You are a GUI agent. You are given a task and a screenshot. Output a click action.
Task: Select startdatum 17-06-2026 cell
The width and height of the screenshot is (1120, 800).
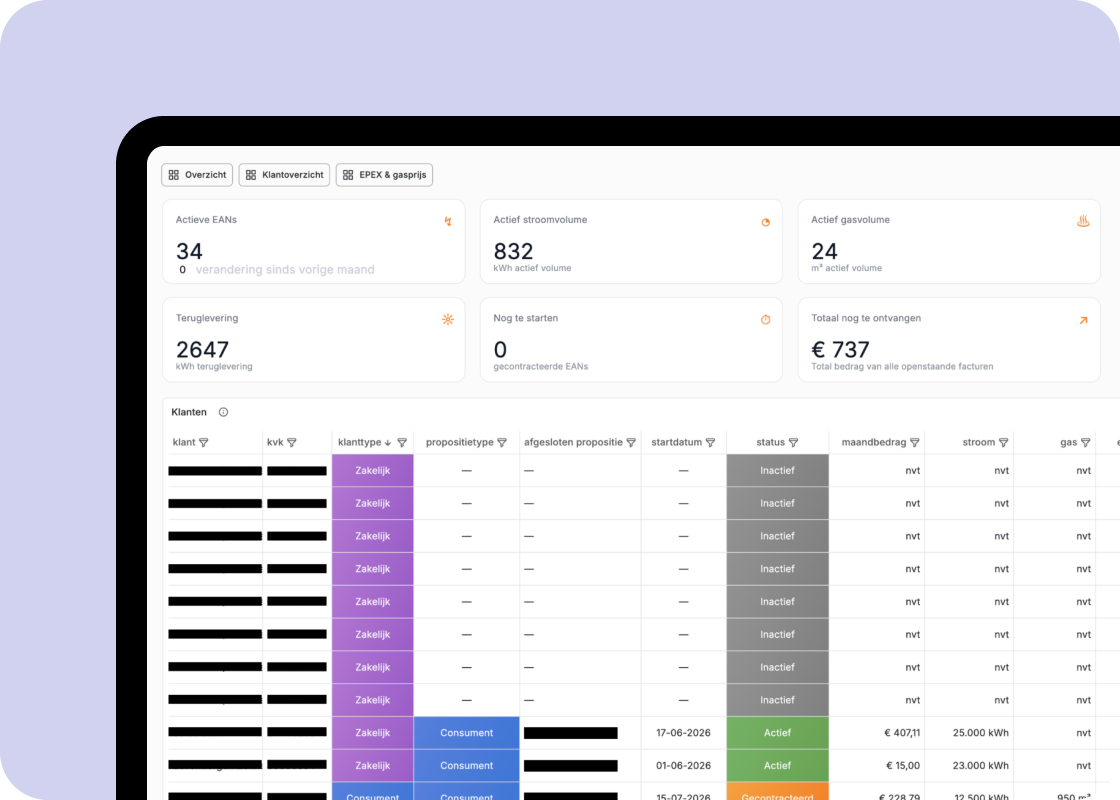(x=684, y=733)
